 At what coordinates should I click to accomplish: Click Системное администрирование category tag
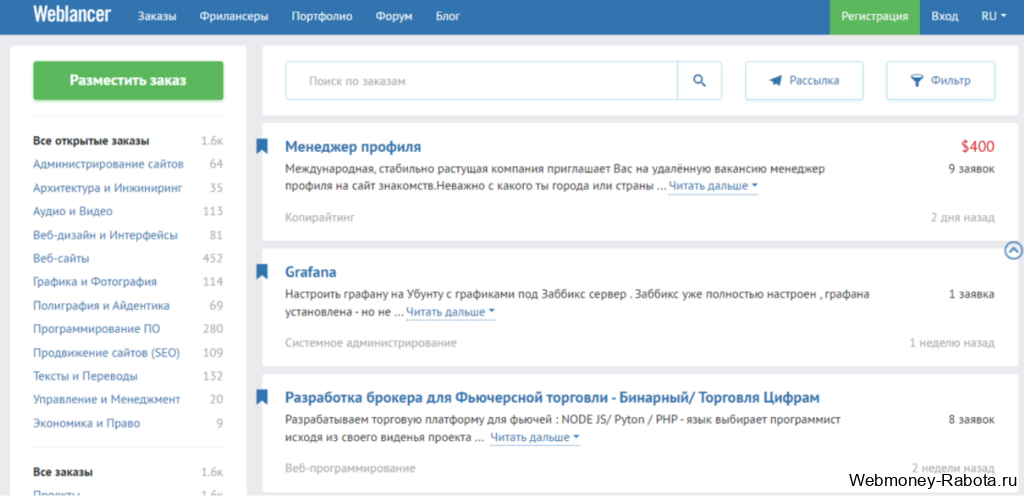pos(371,343)
